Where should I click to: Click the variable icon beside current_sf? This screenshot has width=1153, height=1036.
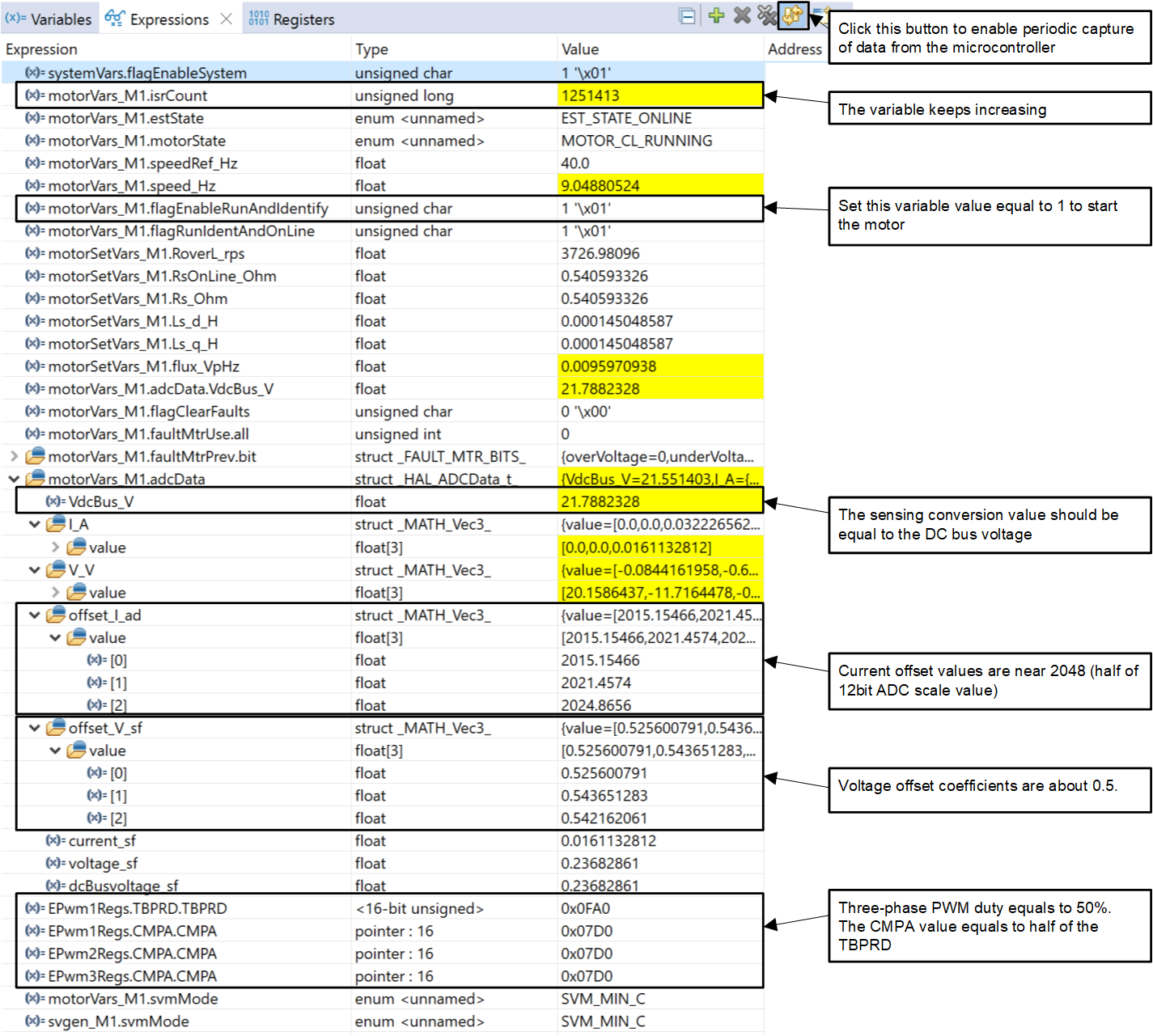click(x=55, y=841)
